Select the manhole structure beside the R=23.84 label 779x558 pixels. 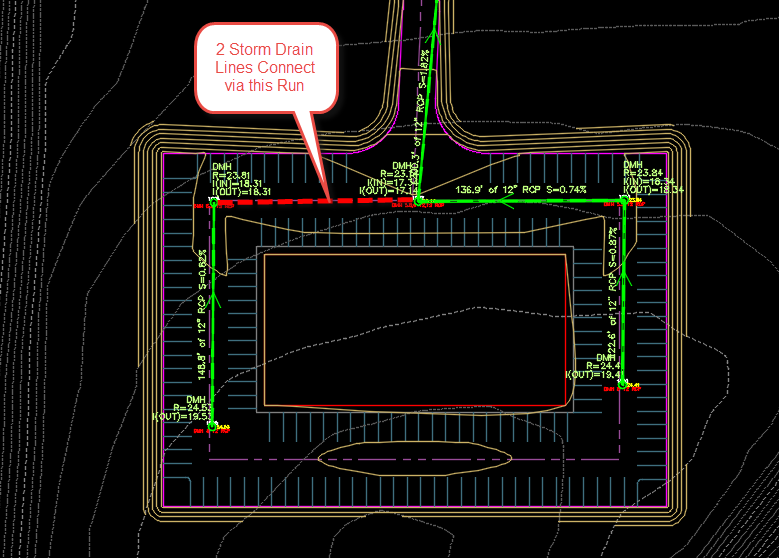point(623,201)
